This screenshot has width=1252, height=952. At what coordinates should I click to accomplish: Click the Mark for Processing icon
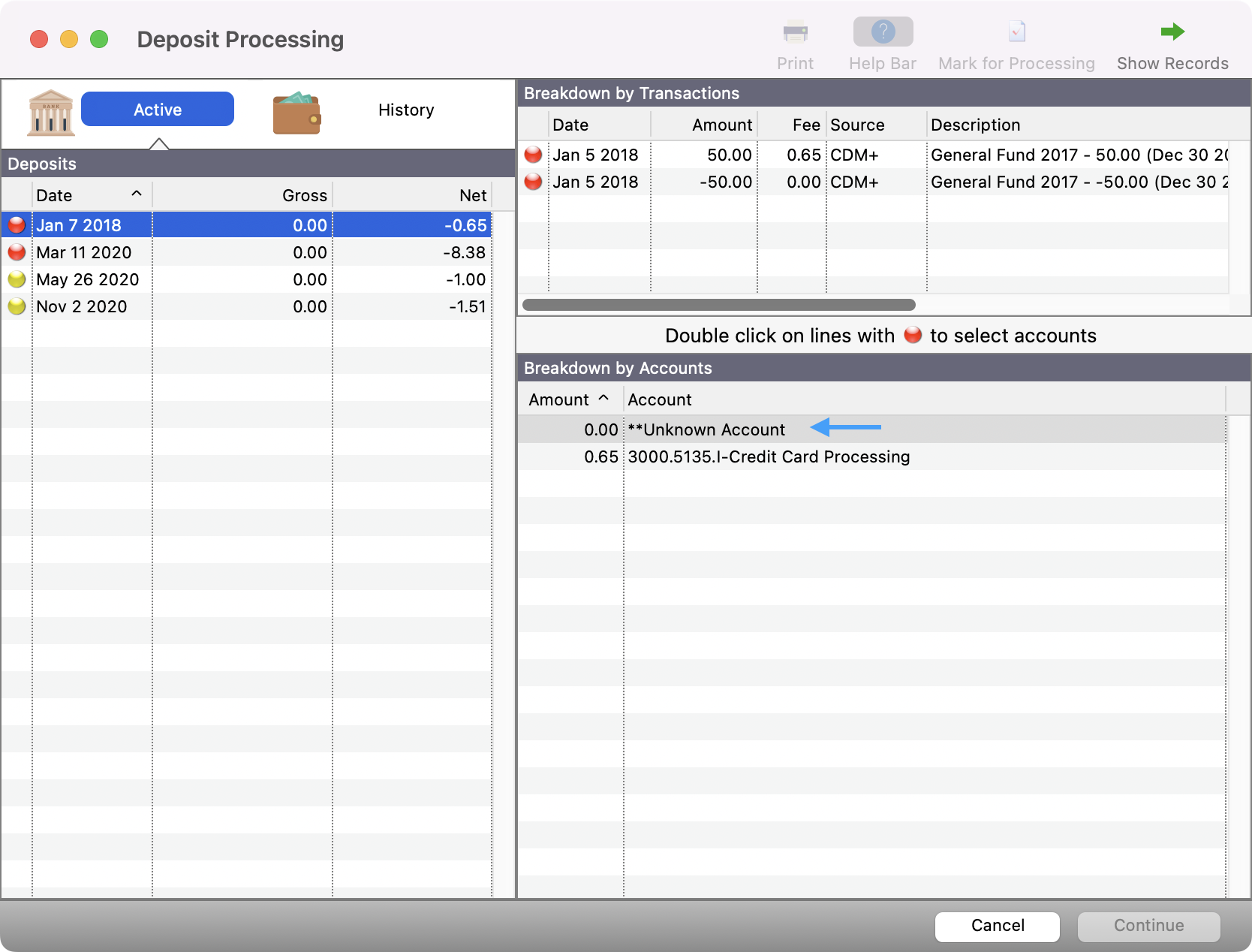click(x=1016, y=32)
